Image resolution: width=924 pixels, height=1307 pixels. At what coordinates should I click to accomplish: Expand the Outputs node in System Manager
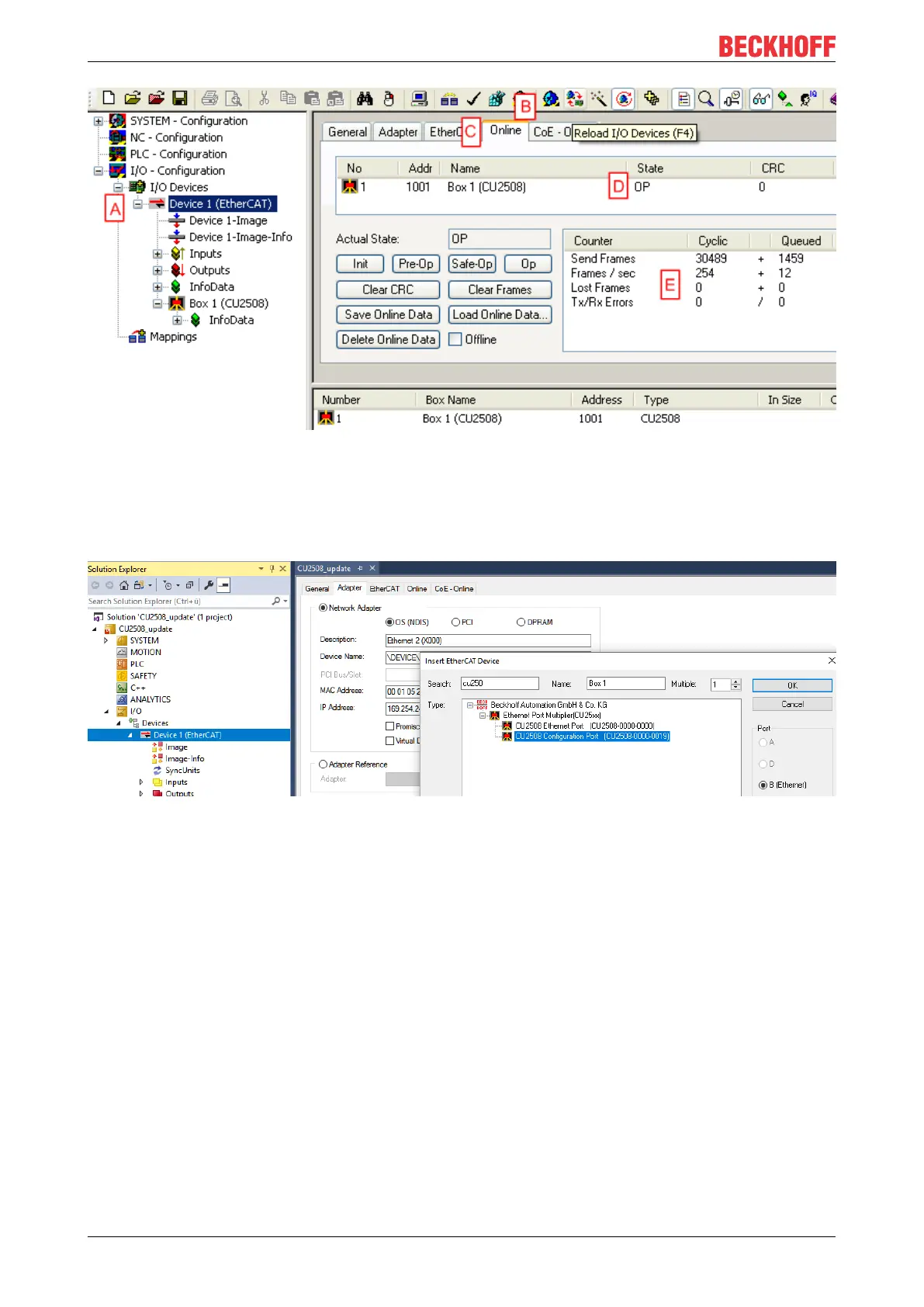click(157, 270)
